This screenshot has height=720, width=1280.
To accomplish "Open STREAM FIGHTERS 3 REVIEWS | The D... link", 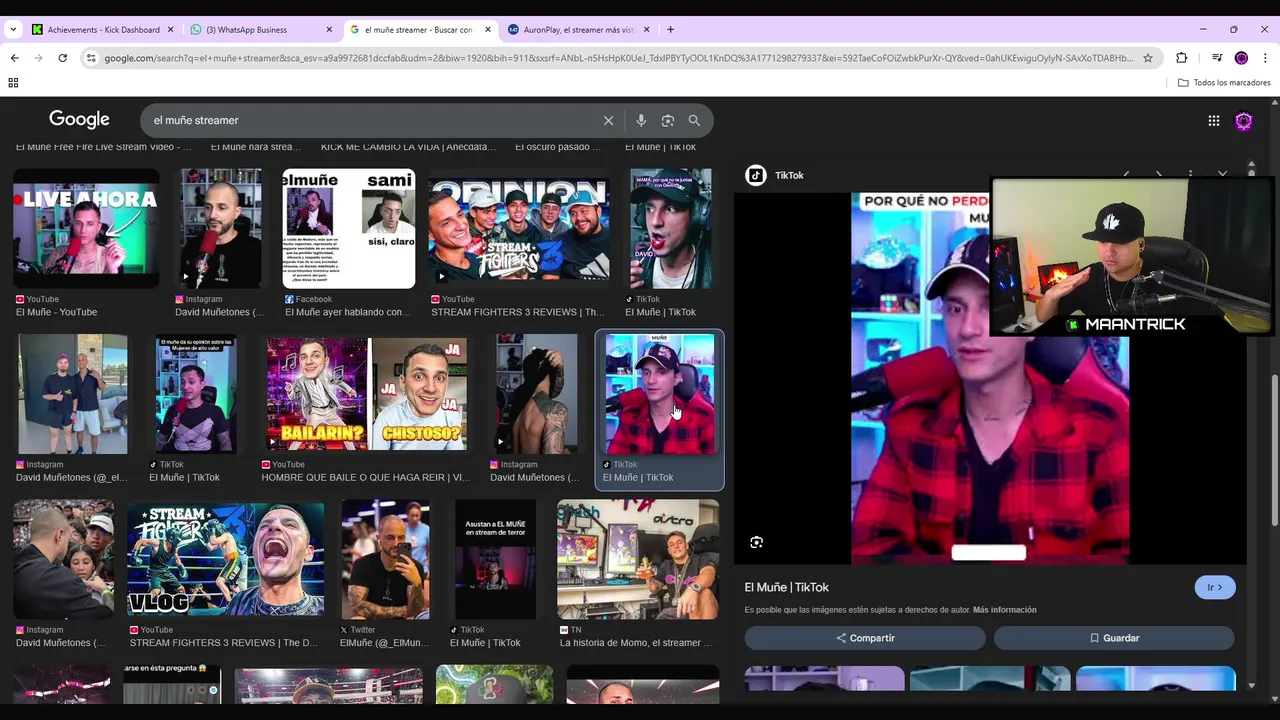I will tap(223, 642).
